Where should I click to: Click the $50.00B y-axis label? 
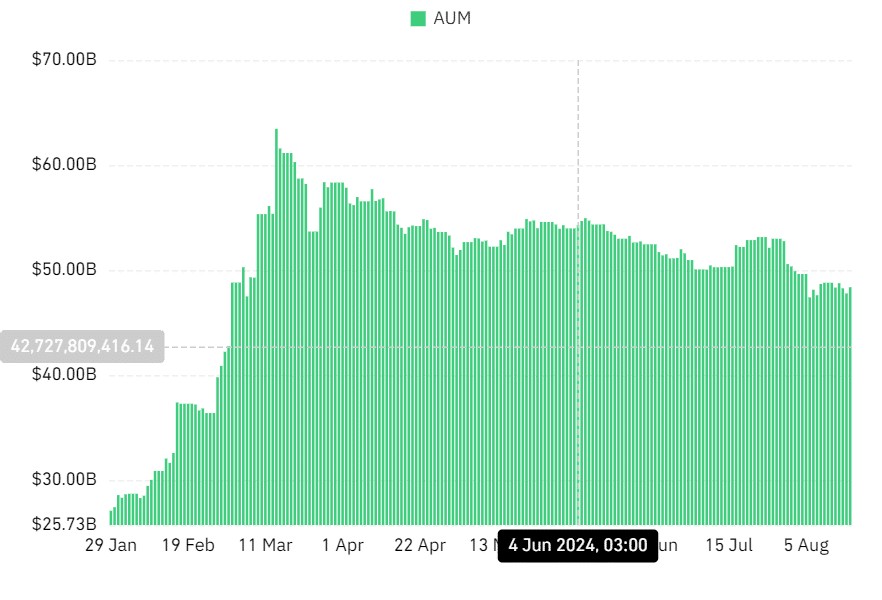(65, 270)
